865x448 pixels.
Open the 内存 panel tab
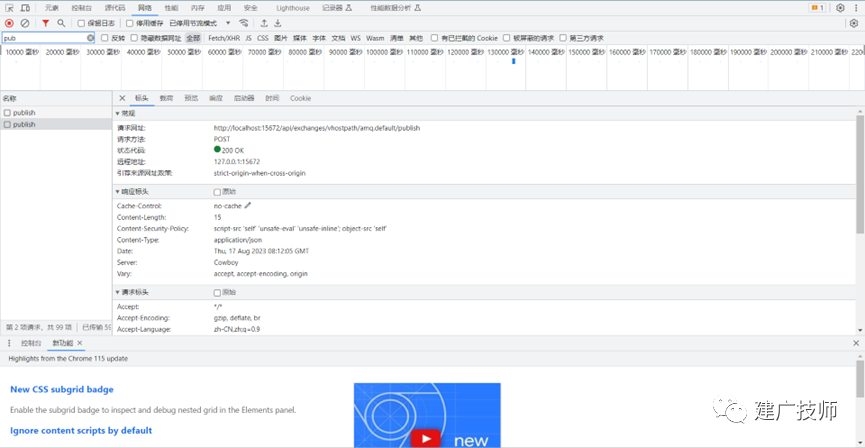pyautogui.click(x=197, y=8)
